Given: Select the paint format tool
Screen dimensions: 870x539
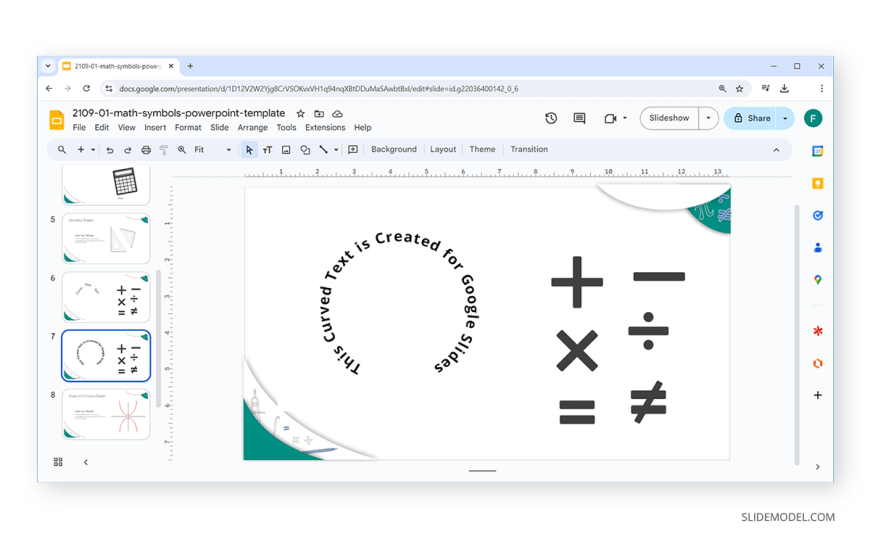Looking at the screenshot, I should coord(164,150).
